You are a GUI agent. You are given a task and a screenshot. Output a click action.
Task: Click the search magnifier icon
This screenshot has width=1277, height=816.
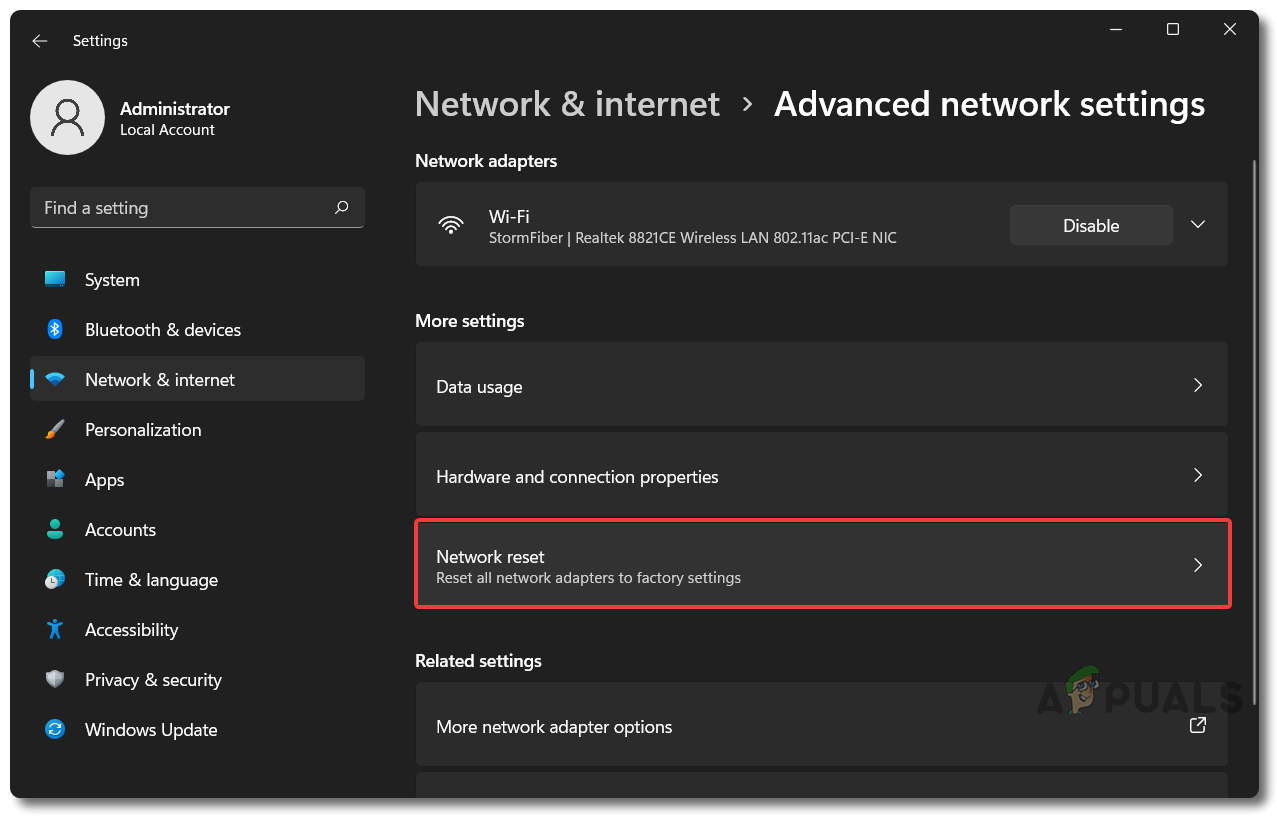[342, 208]
